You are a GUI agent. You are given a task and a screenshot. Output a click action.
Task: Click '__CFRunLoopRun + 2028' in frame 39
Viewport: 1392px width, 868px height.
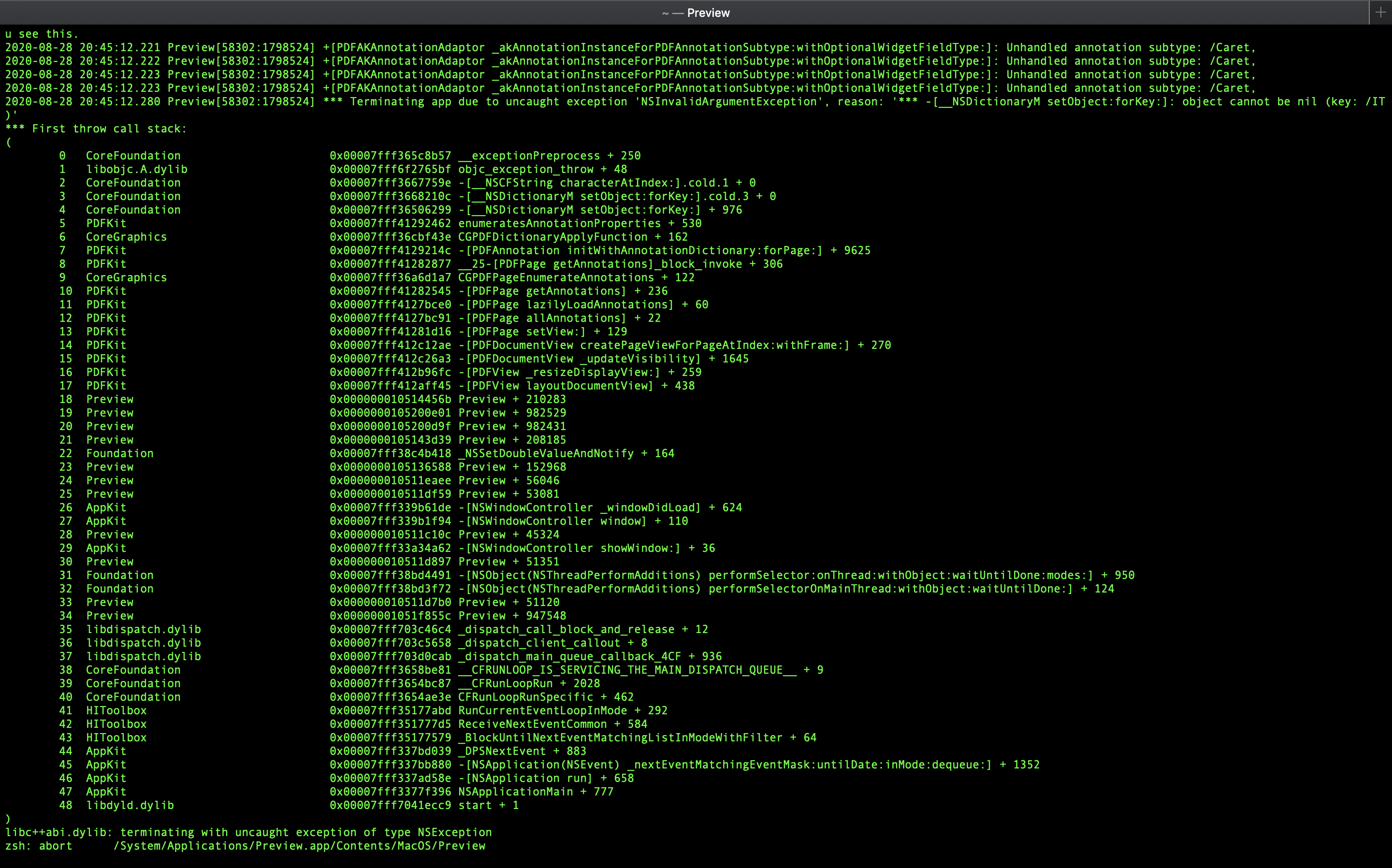[x=529, y=683]
